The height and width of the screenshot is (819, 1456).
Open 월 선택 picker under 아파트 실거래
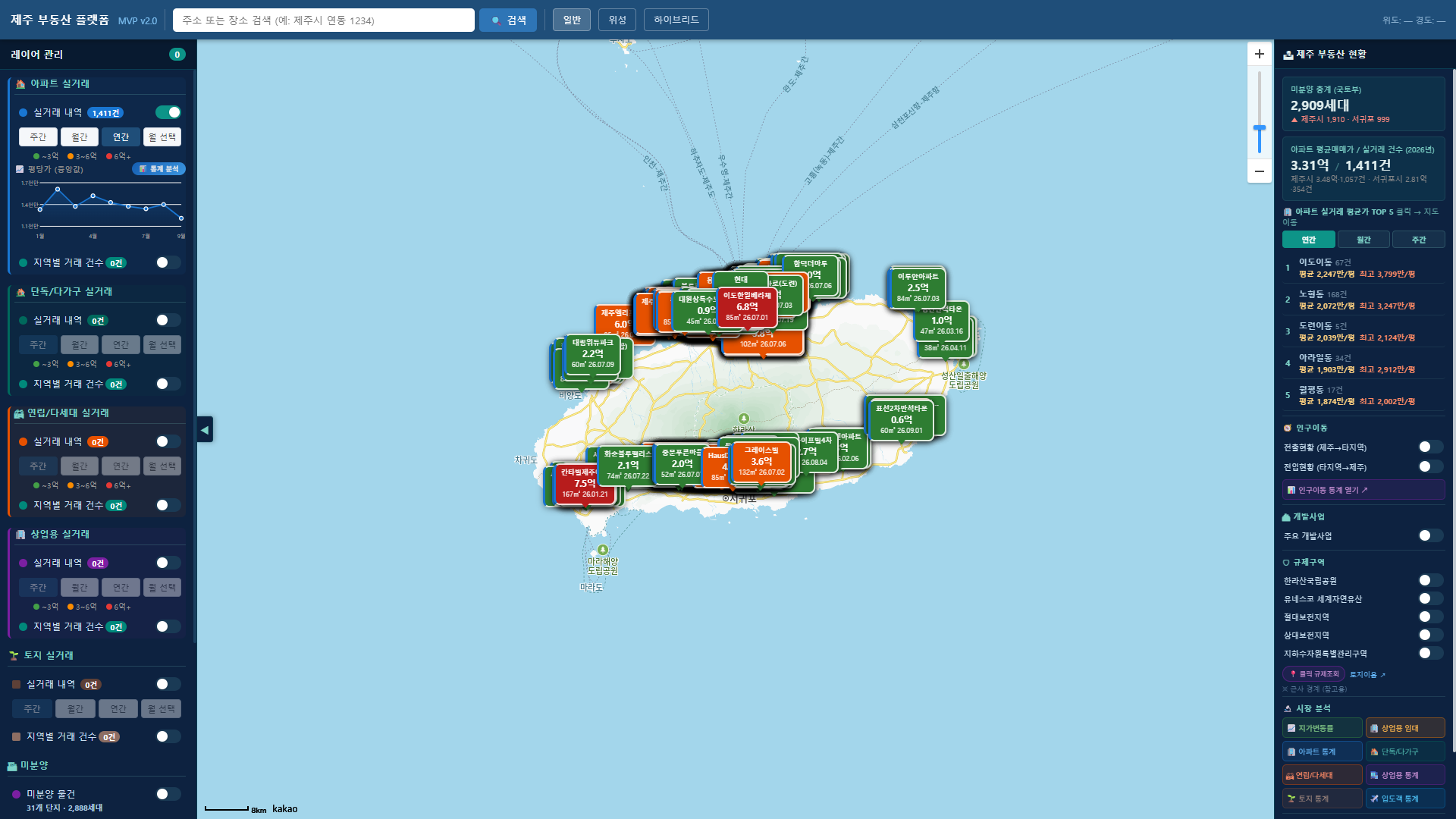pos(162,137)
